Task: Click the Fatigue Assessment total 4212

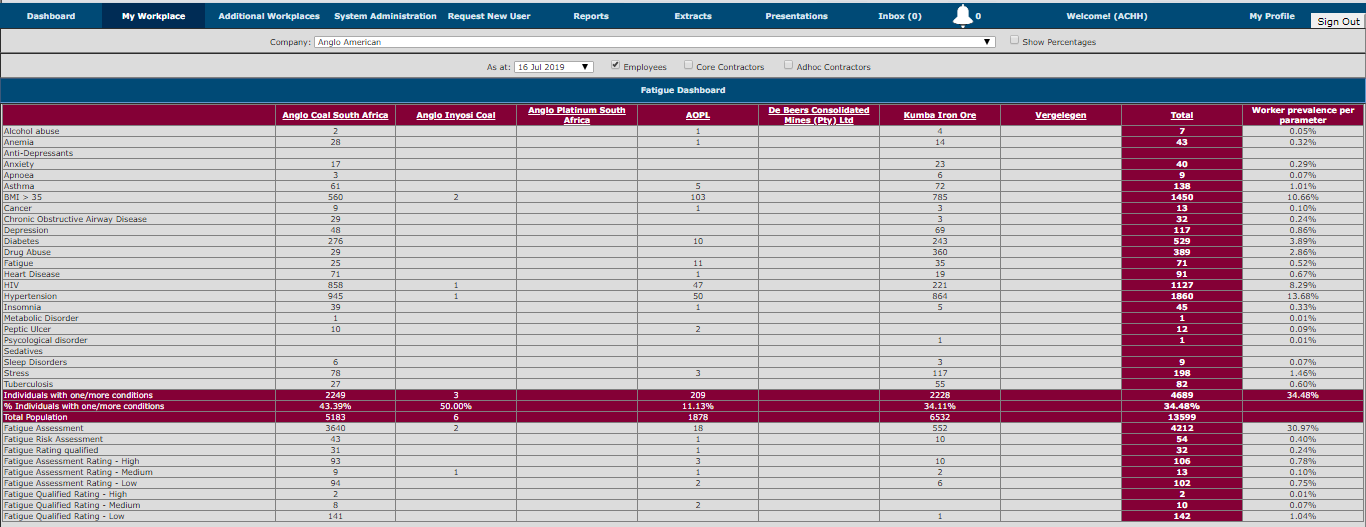Action: [x=1182, y=428]
